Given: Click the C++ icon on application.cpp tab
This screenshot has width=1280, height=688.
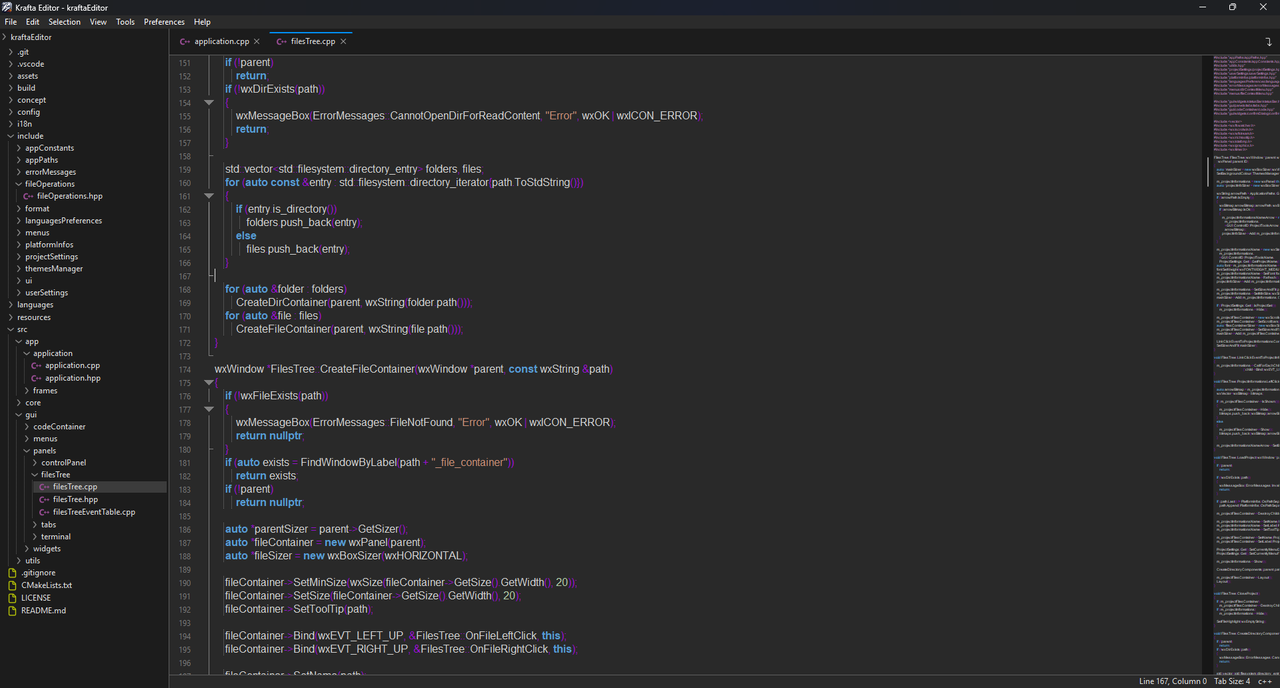Looking at the screenshot, I should 185,41.
